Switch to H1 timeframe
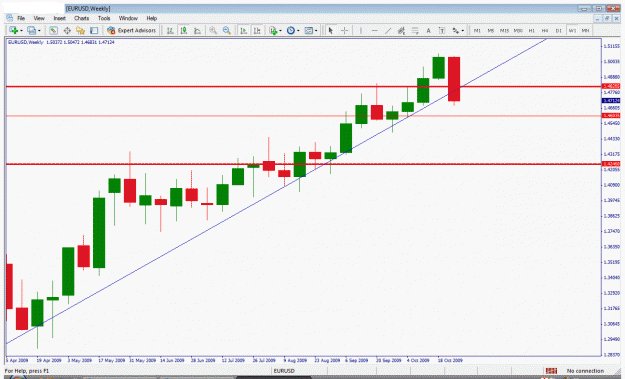 (x=531, y=30)
